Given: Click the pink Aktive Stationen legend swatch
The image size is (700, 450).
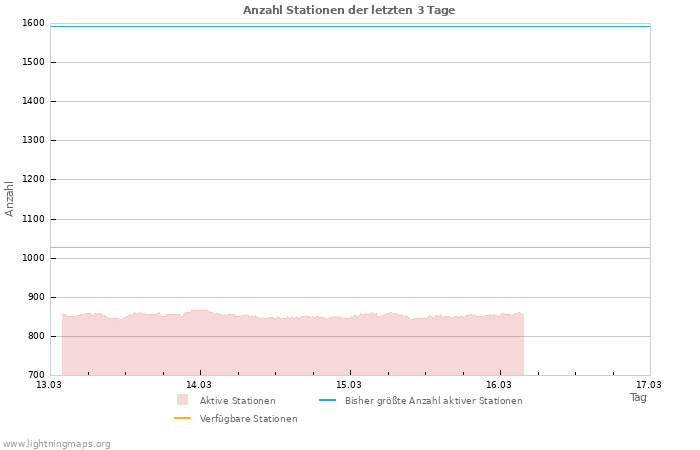Looking at the screenshot, I should (x=182, y=400).
